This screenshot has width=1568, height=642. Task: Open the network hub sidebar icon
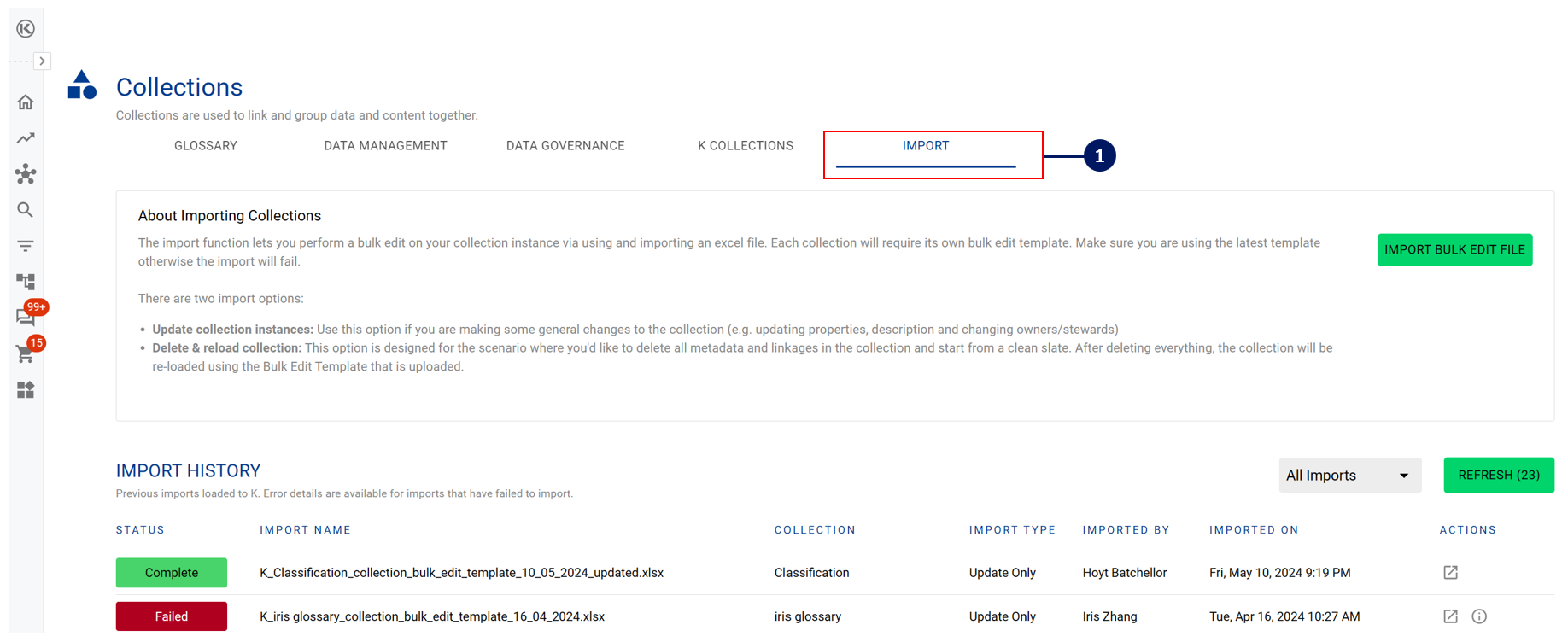(26, 174)
